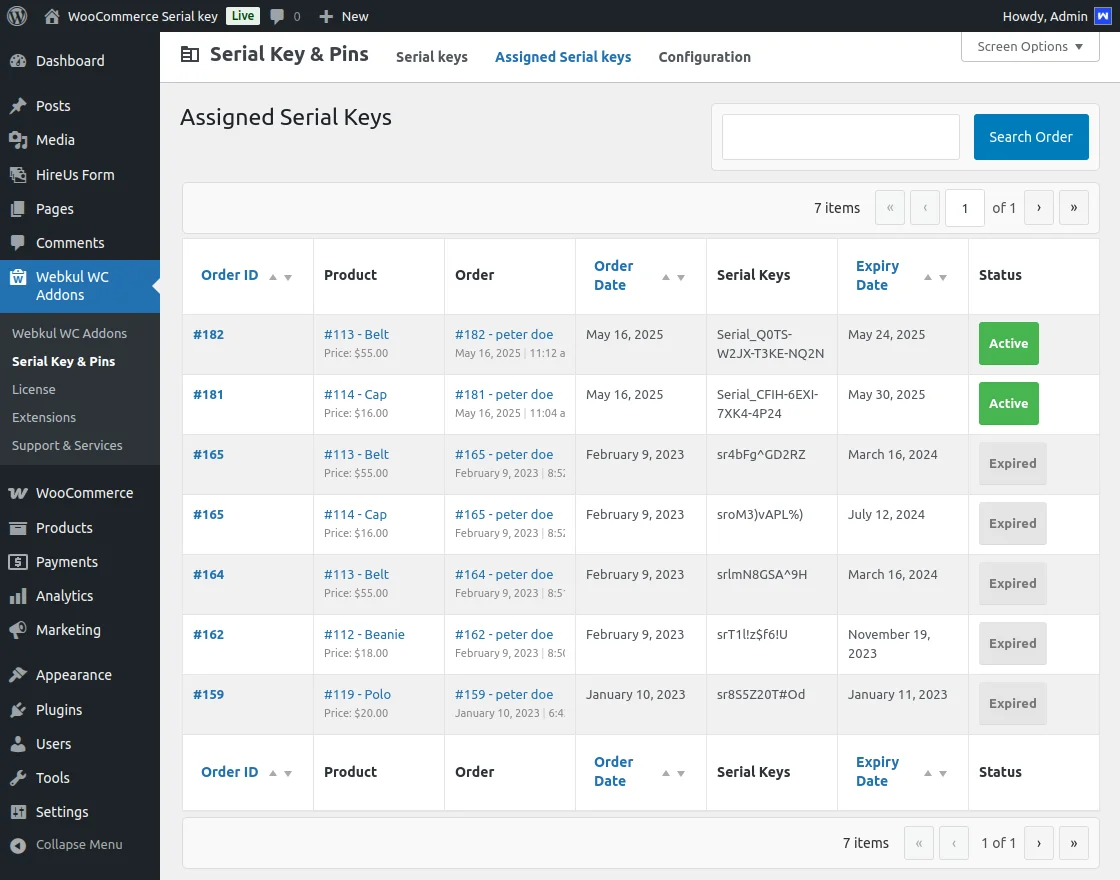Expand the Screen Options dropdown
1120x880 pixels.
(x=1030, y=47)
